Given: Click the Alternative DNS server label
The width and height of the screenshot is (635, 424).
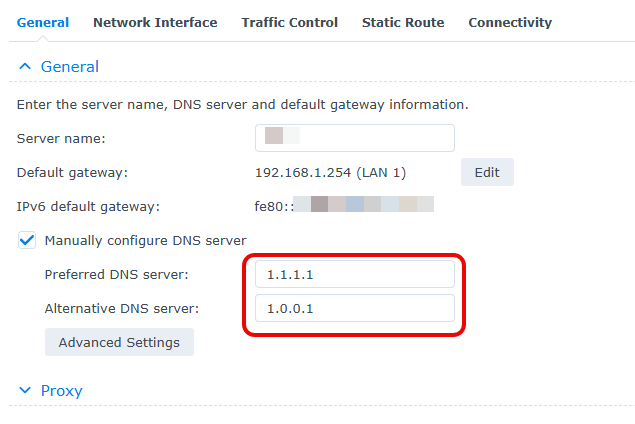Looking at the screenshot, I should pos(121,308).
